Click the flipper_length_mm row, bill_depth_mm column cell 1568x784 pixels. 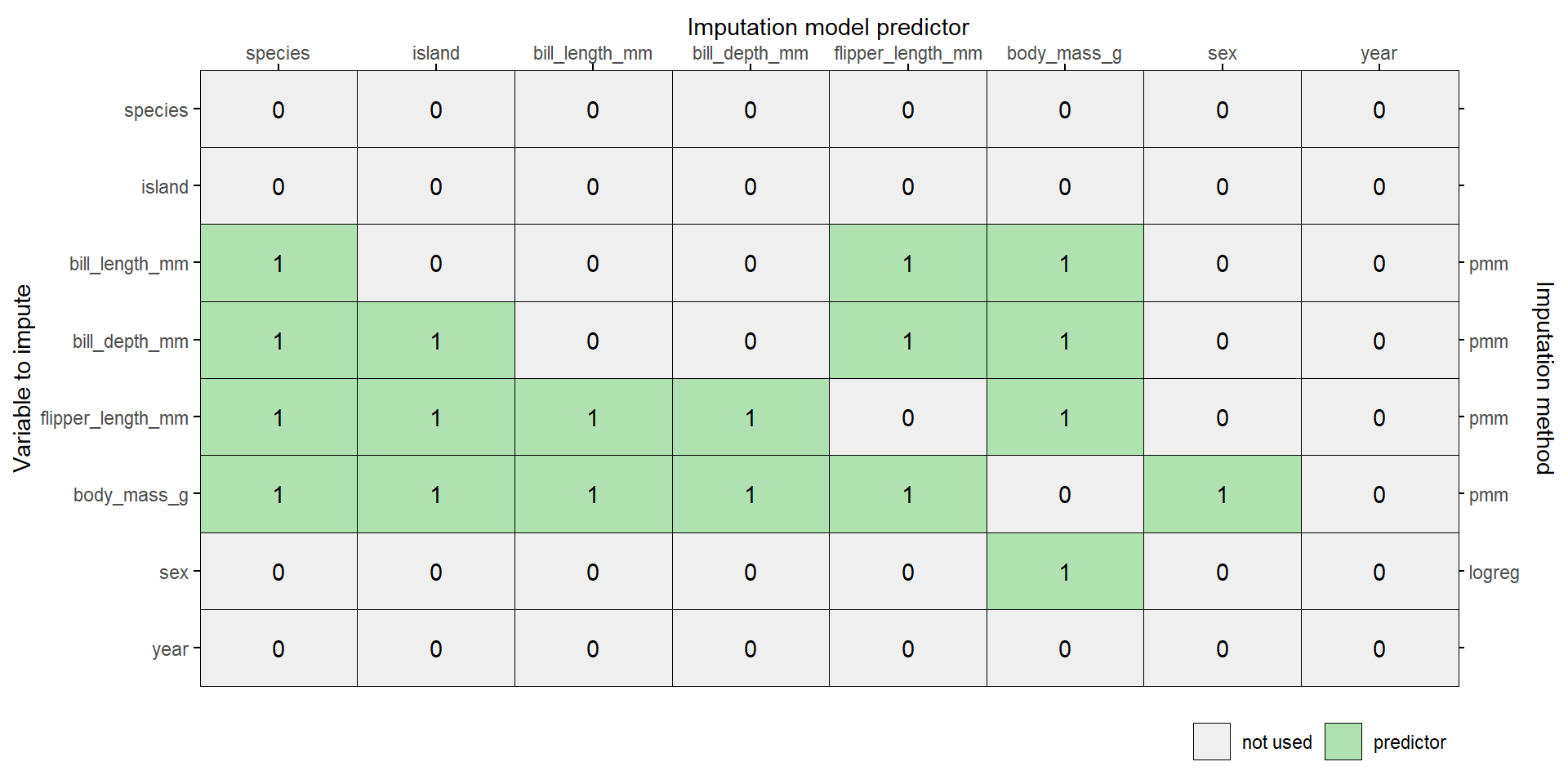pyautogui.click(x=751, y=417)
